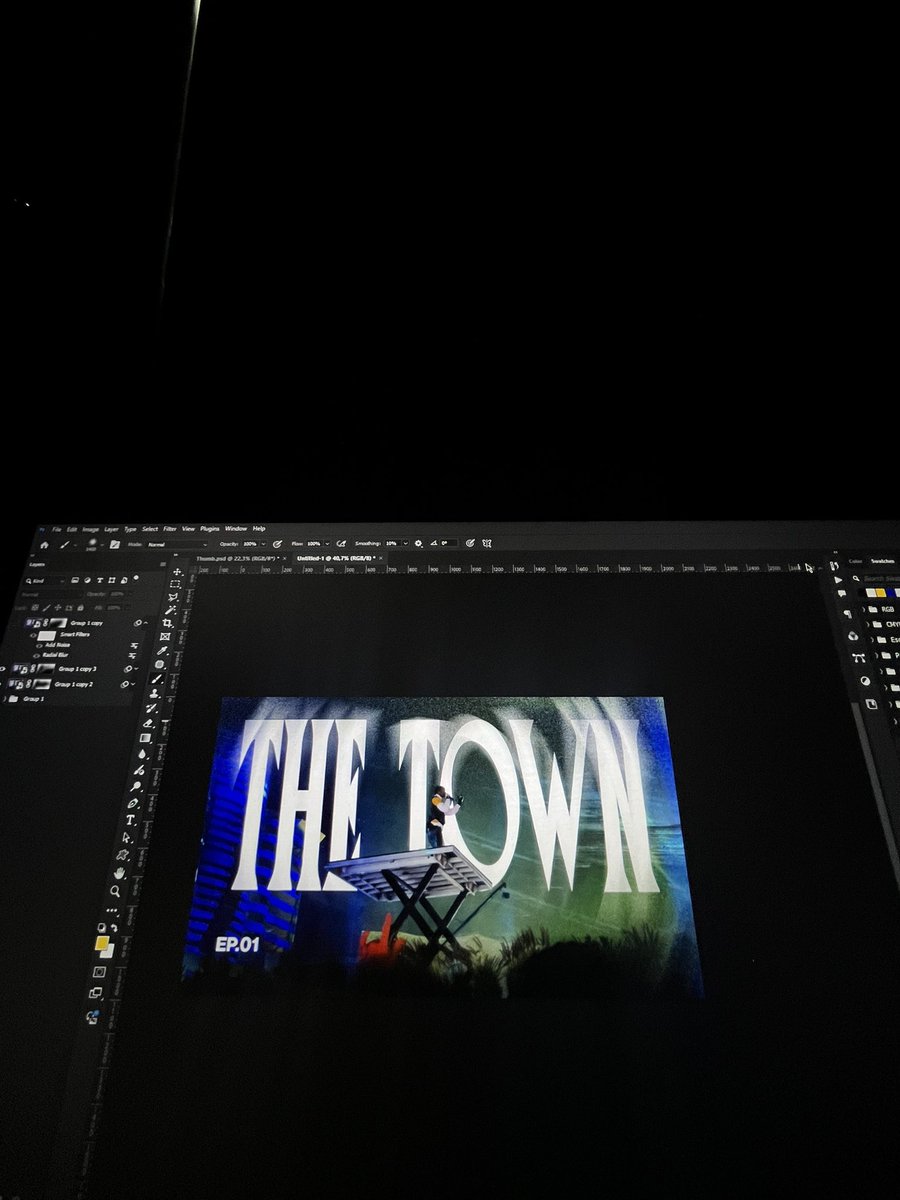The height and width of the screenshot is (1200, 900).
Task: Click the Home icon in options bar
Action: coord(44,544)
